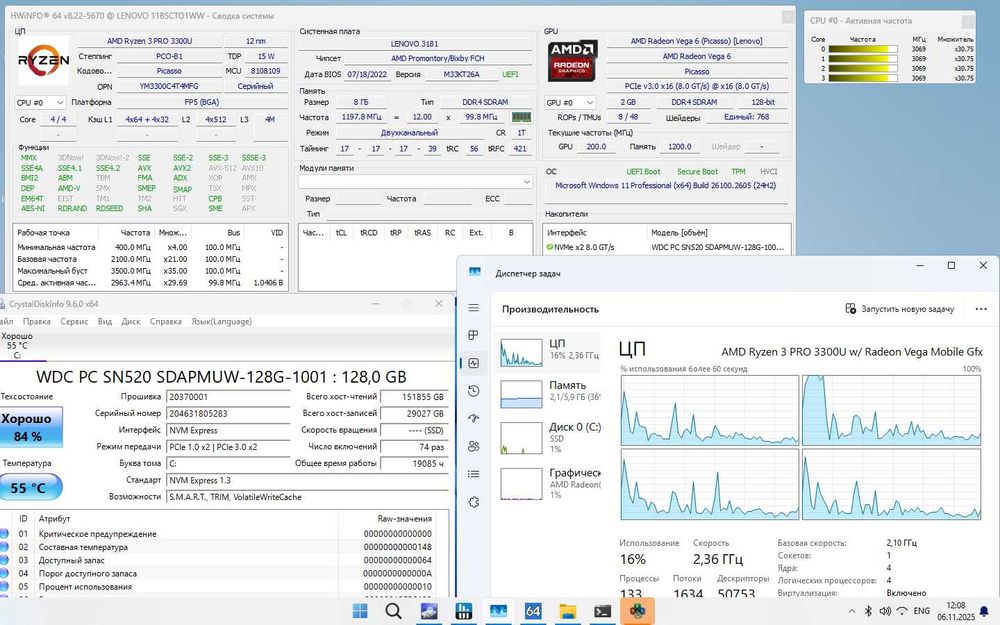Click status circle for attribute 01 in CrystalDiskInfo
The image size is (1000, 625).
[x=4, y=534]
